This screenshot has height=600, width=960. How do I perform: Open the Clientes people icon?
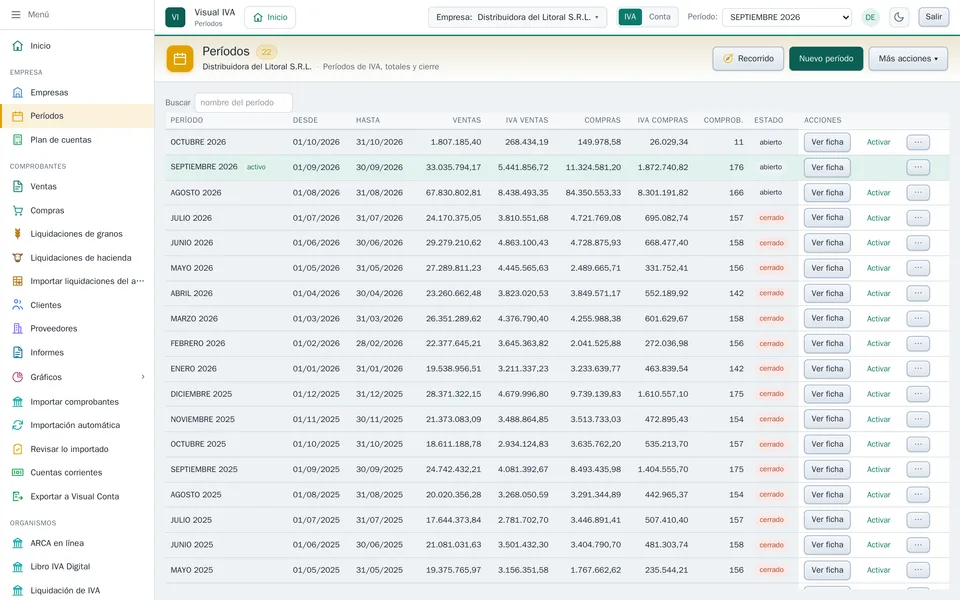[x=18, y=305]
